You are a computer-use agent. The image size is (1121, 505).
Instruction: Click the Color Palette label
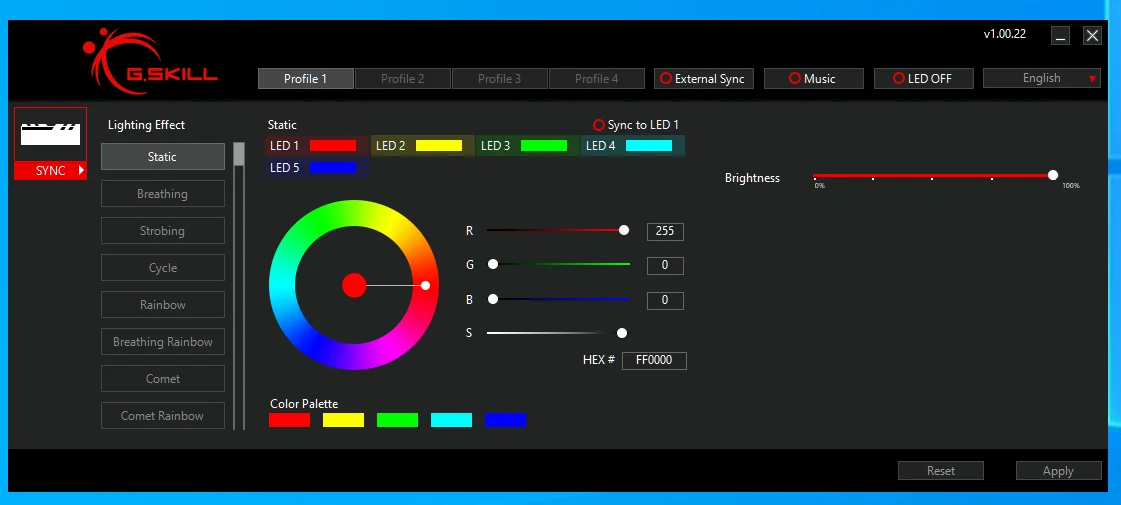pyautogui.click(x=304, y=404)
